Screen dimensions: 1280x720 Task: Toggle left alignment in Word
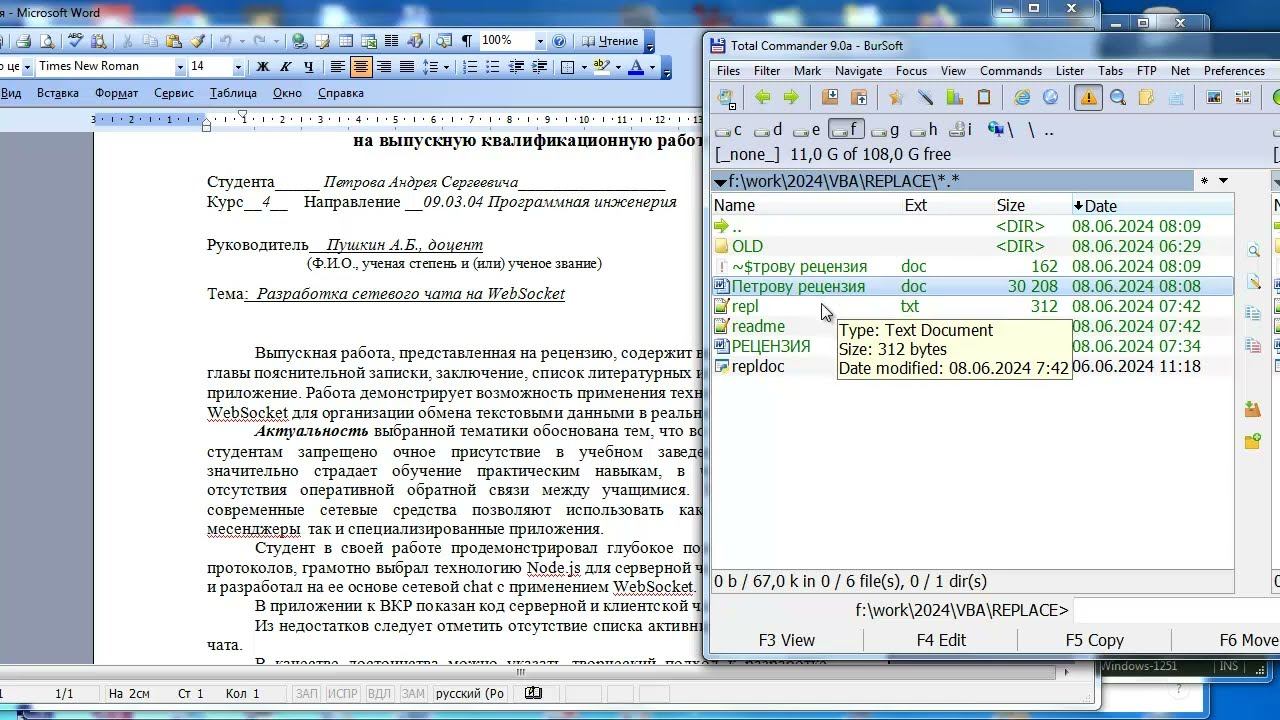tap(338, 67)
